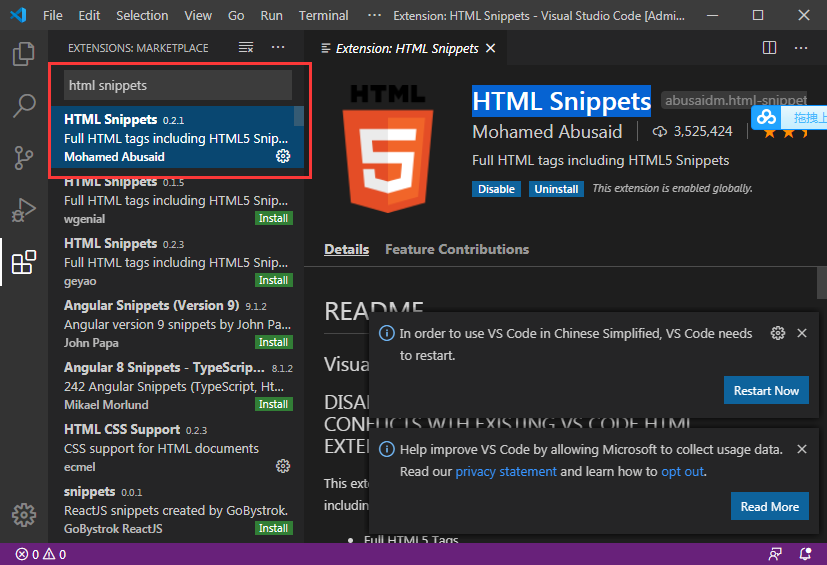Open editor more actions ellipsis
This screenshot has width=827, height=565.
click(801, 48)
